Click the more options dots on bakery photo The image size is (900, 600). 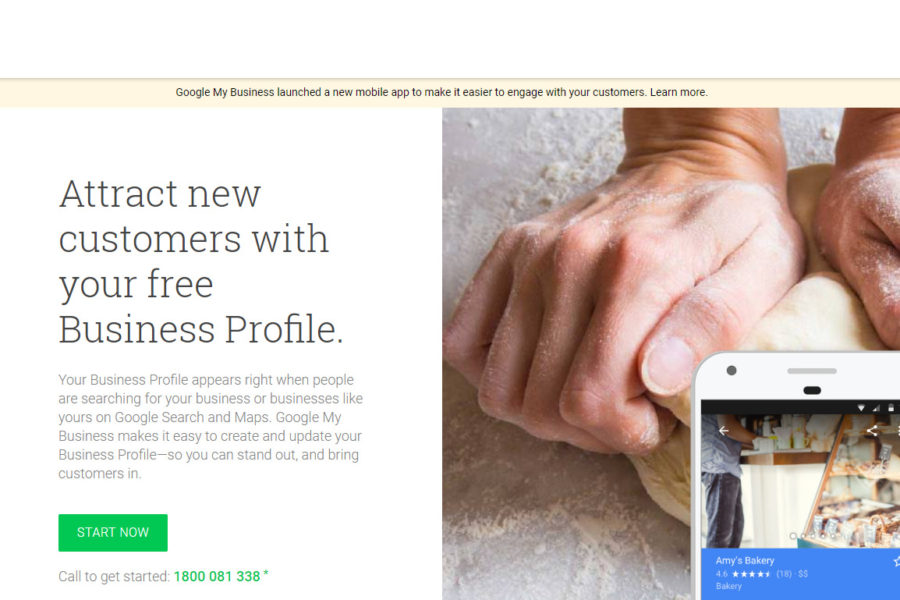(898, 431)
